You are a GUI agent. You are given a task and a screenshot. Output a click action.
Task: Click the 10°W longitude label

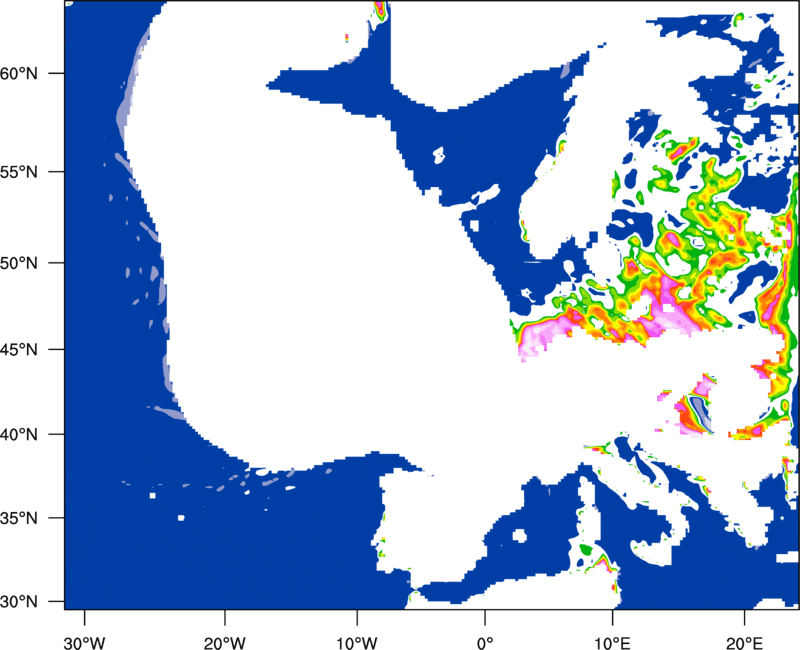click(x=357, y=643)
